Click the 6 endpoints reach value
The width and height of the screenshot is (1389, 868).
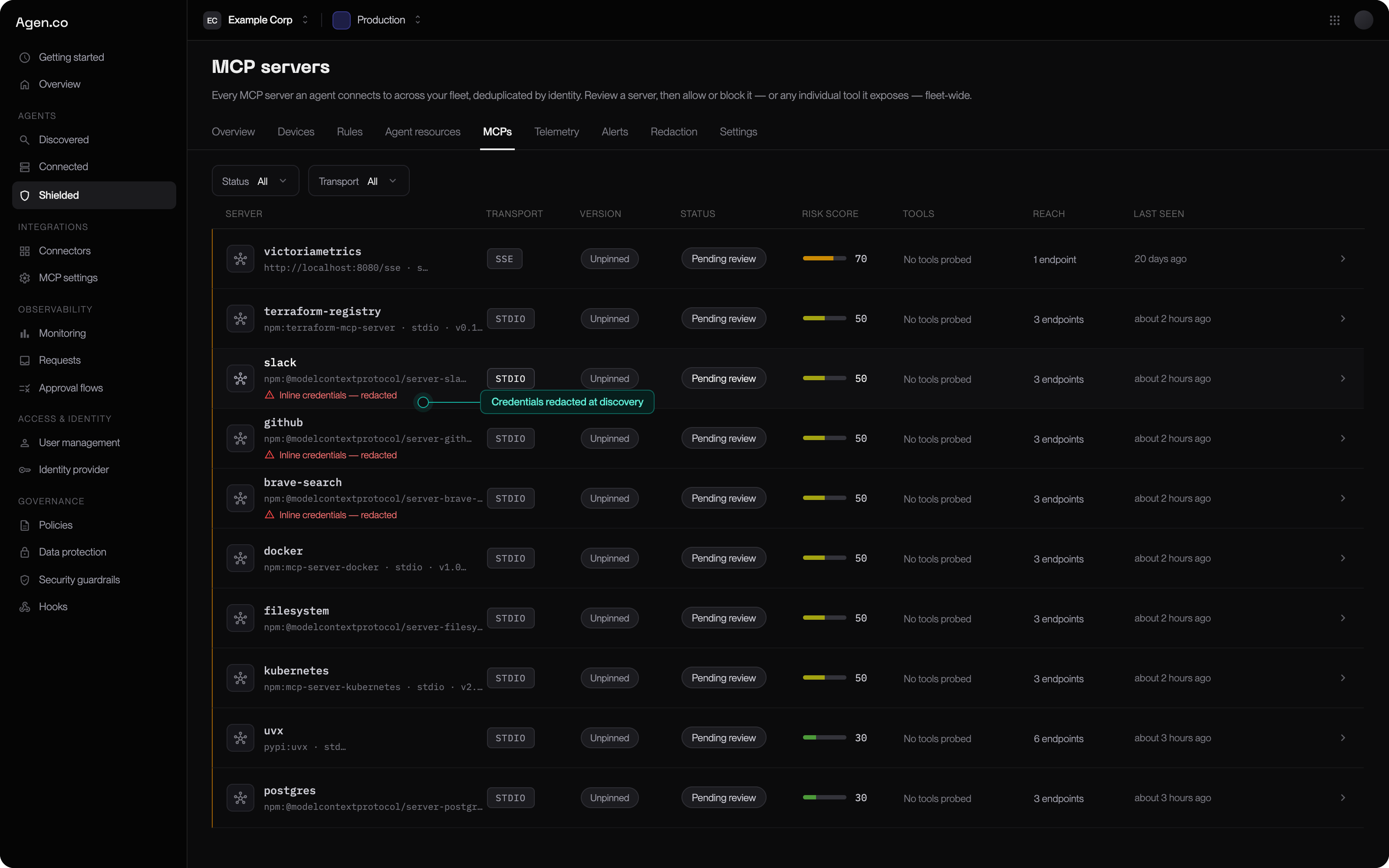click(1058, 738)
